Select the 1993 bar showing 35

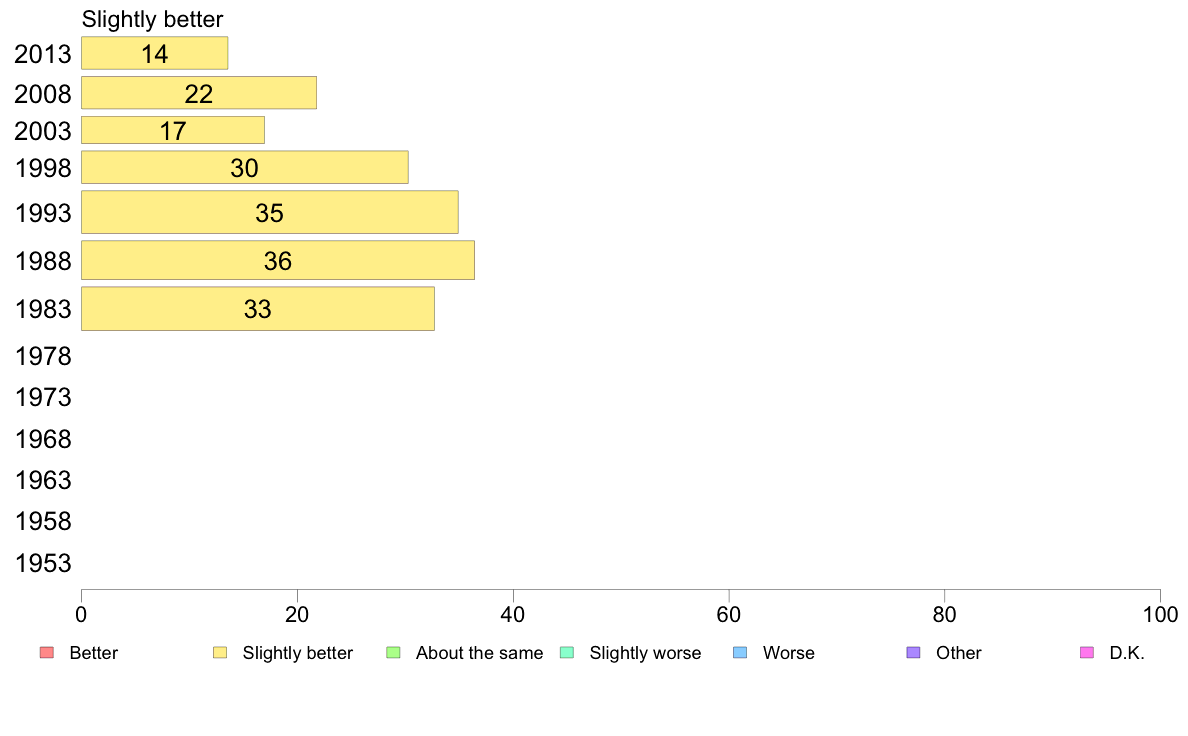coord(270,212)
